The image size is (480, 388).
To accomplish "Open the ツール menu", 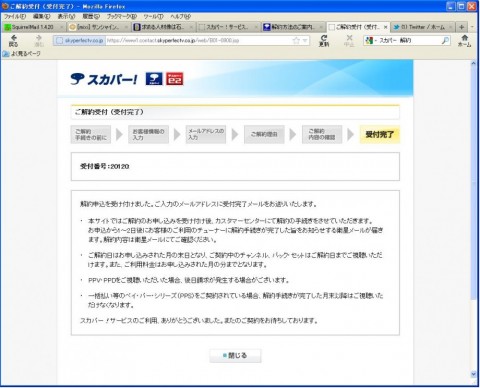I will coord(153,16).
